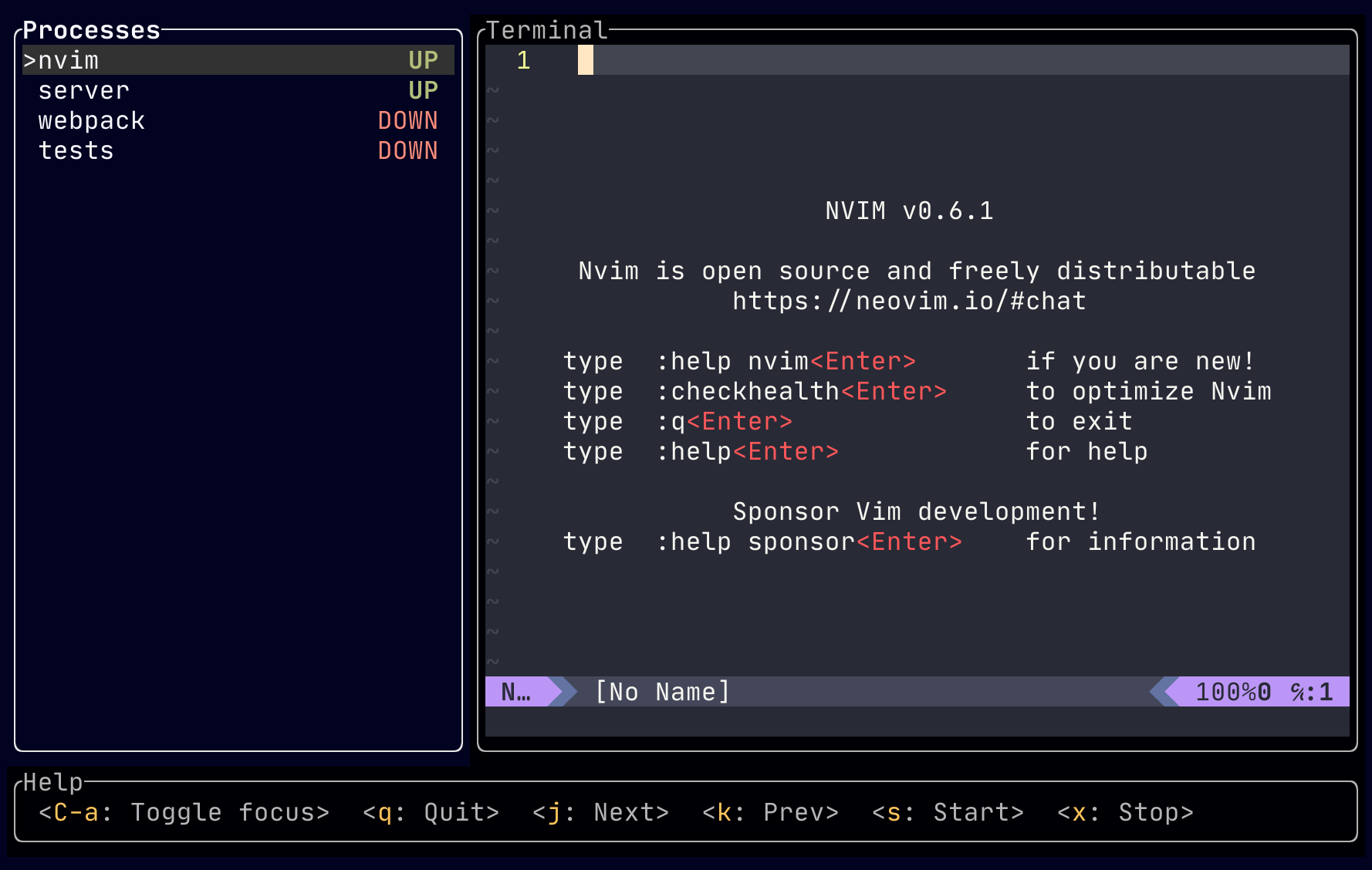This screenshot has width=1372, height=870.
Task: Click the [No Name] buffer name
Action: pos(662,692)
